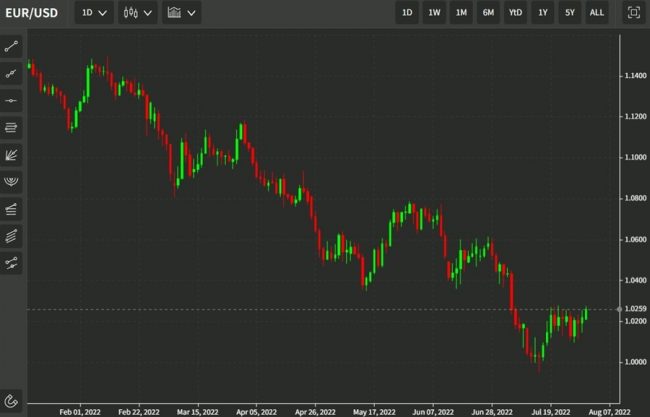Select the trend line drawing tool
Screen dimensions: 650x417
12,46
